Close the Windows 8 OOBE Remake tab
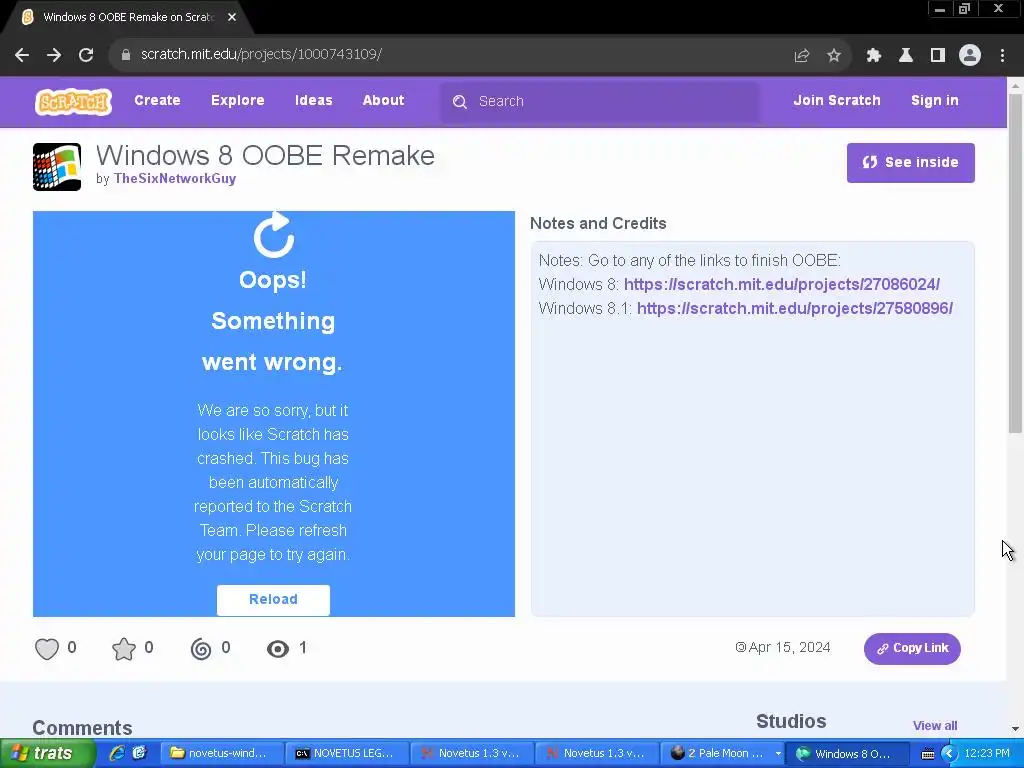 pos(232,18)
